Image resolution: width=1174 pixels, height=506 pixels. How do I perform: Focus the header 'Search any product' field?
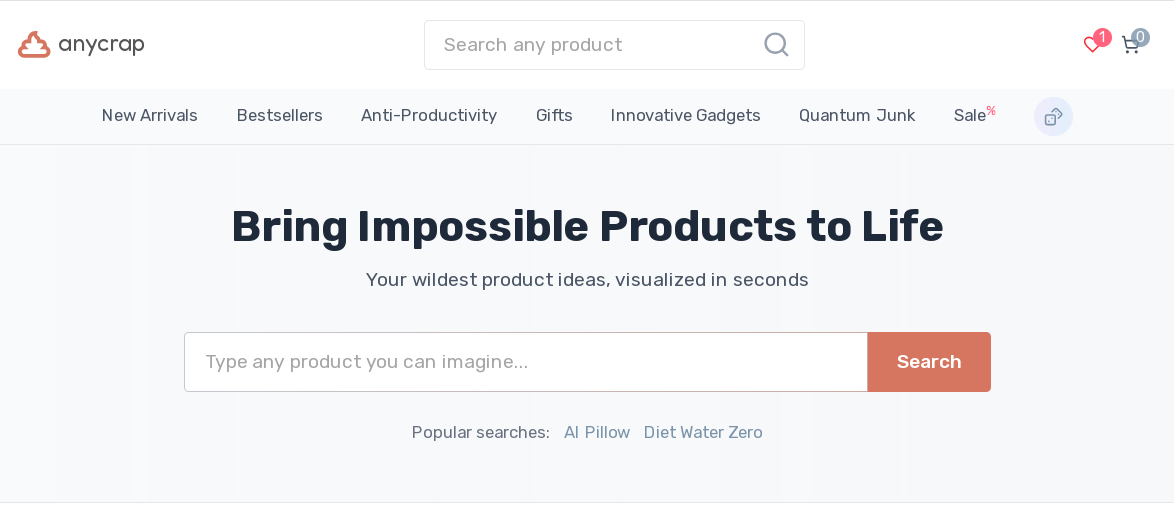tap(595, 45)
